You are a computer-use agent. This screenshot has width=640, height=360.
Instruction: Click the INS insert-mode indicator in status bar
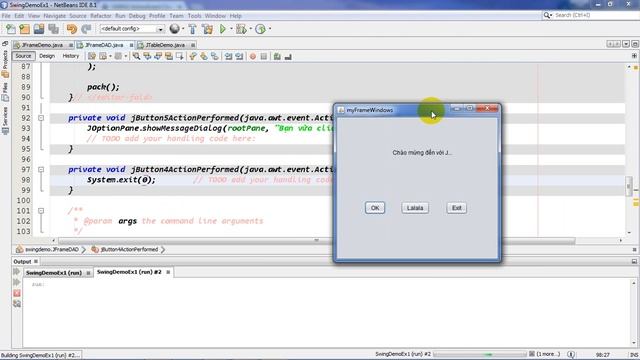tap(633, 355)
